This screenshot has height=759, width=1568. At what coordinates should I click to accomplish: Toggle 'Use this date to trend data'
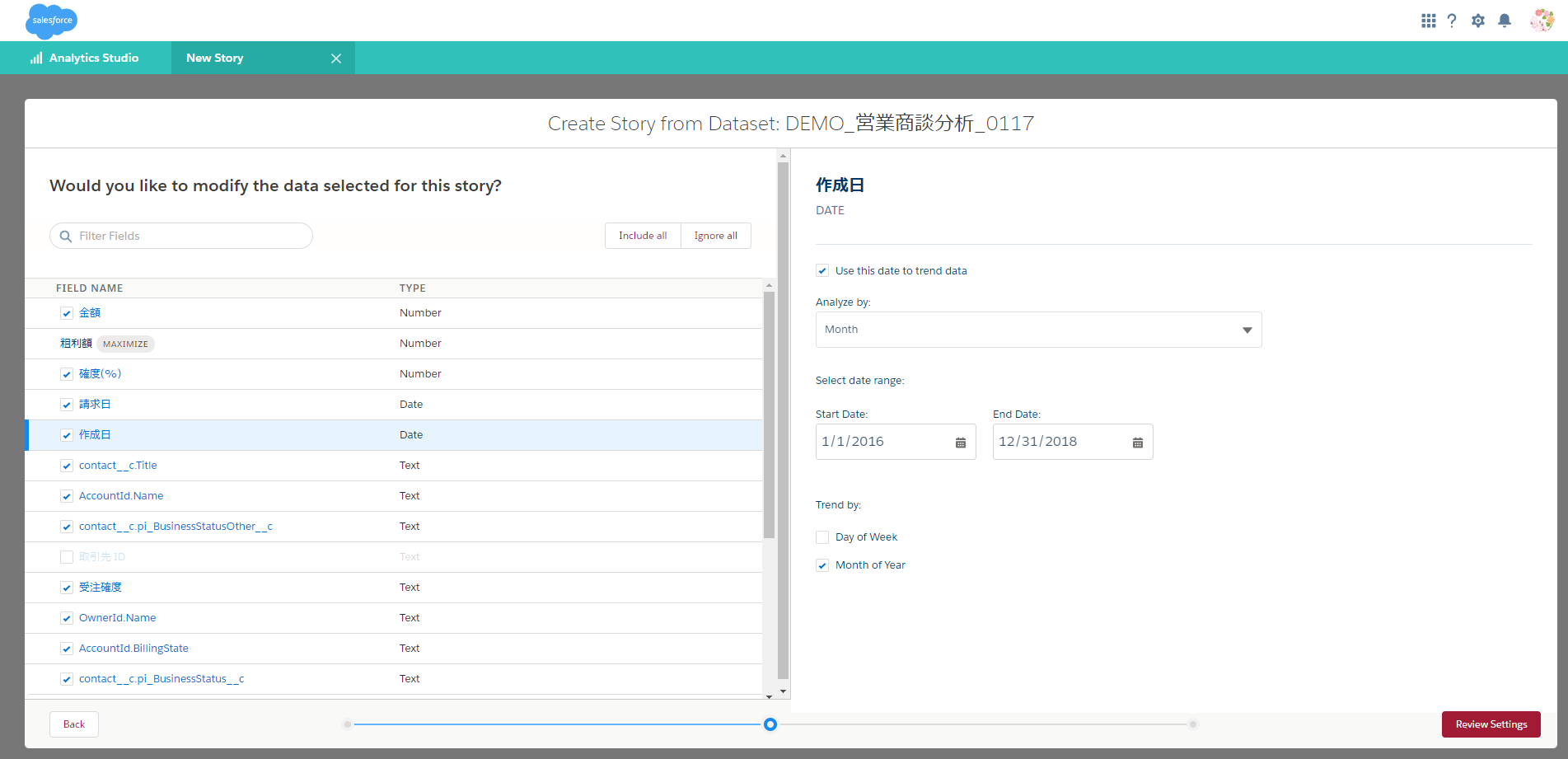click(822, 271)
